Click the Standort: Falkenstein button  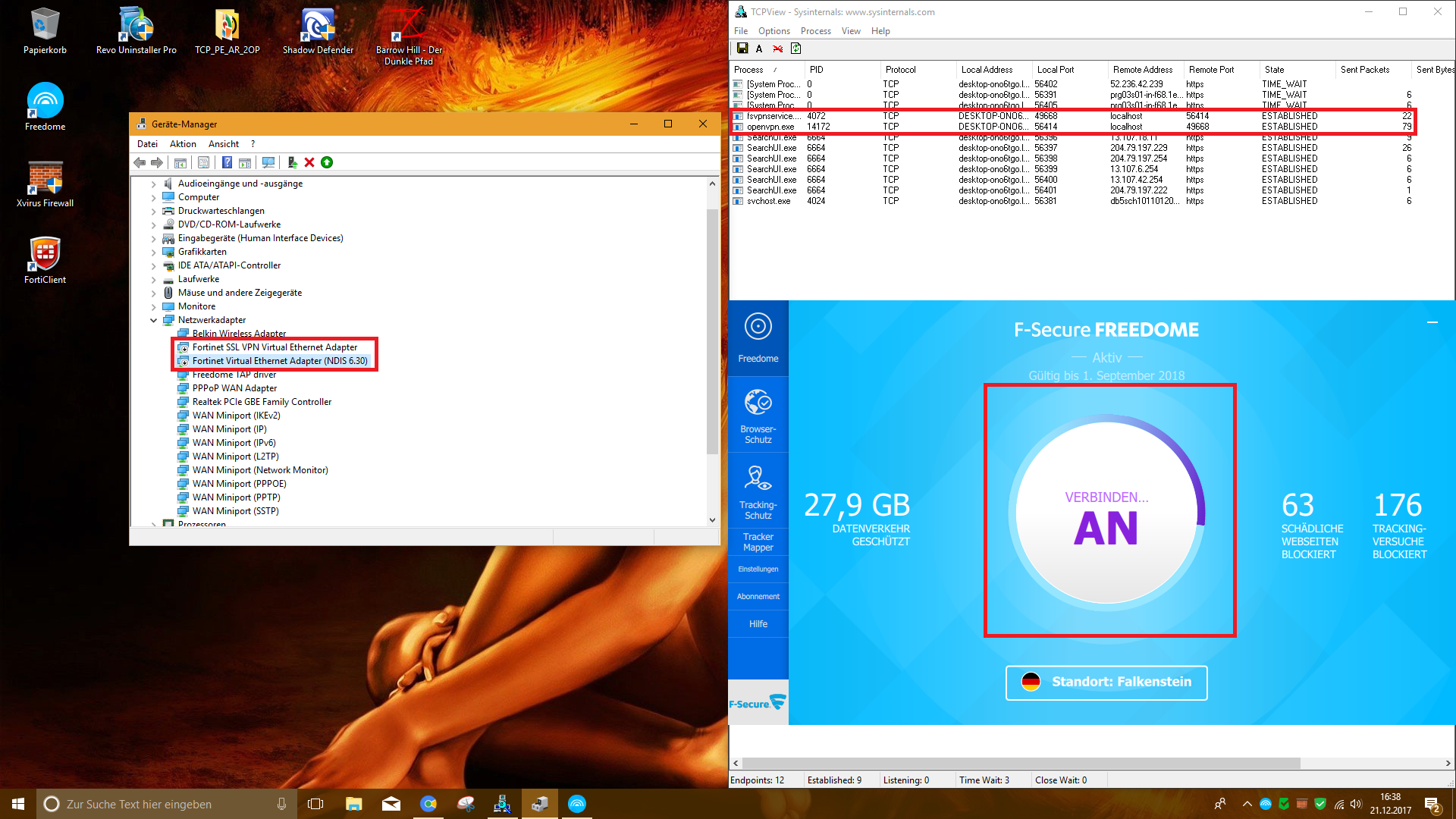(1106, 682)
